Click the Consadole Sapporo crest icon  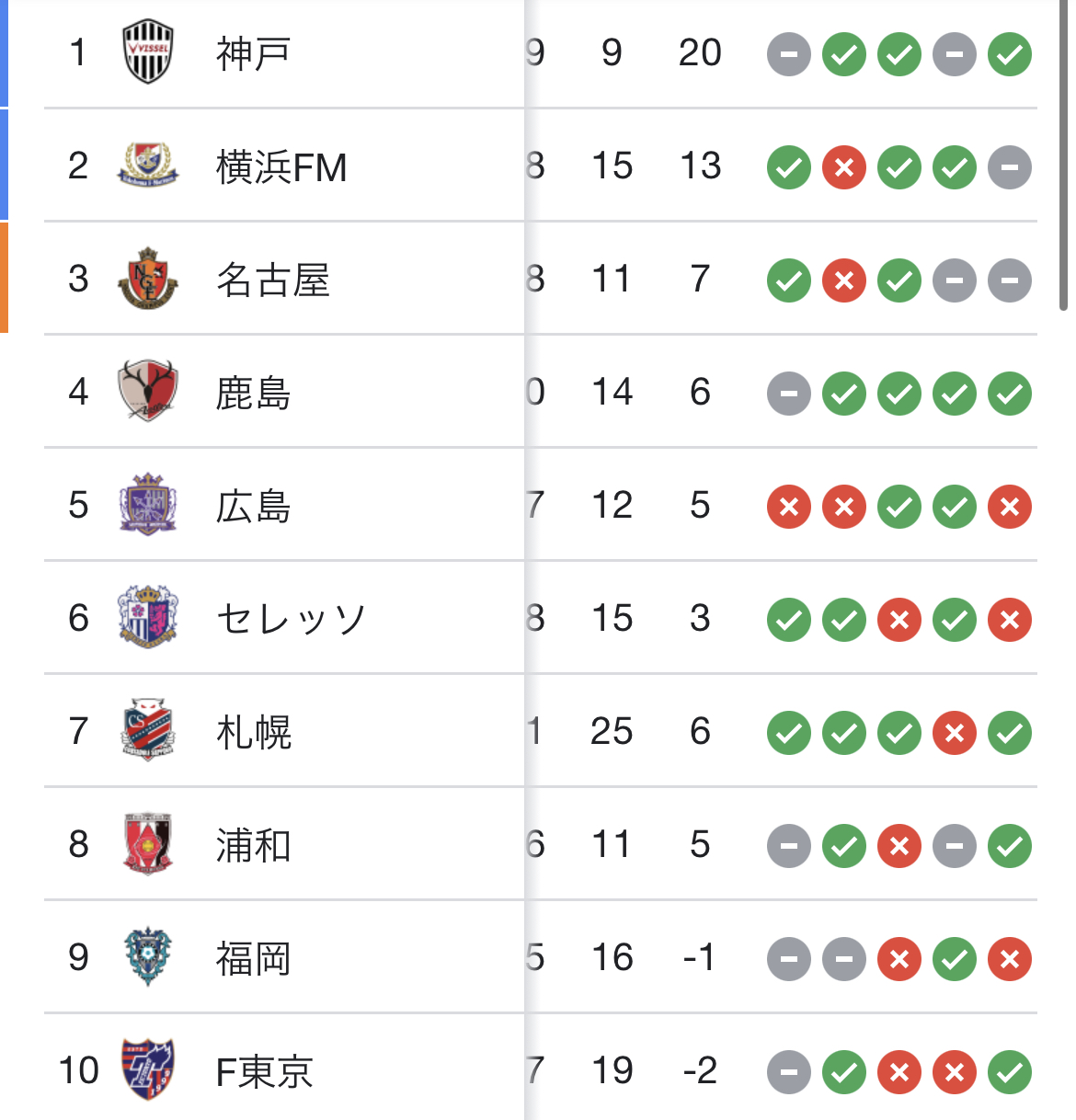(x=148, y=730)
